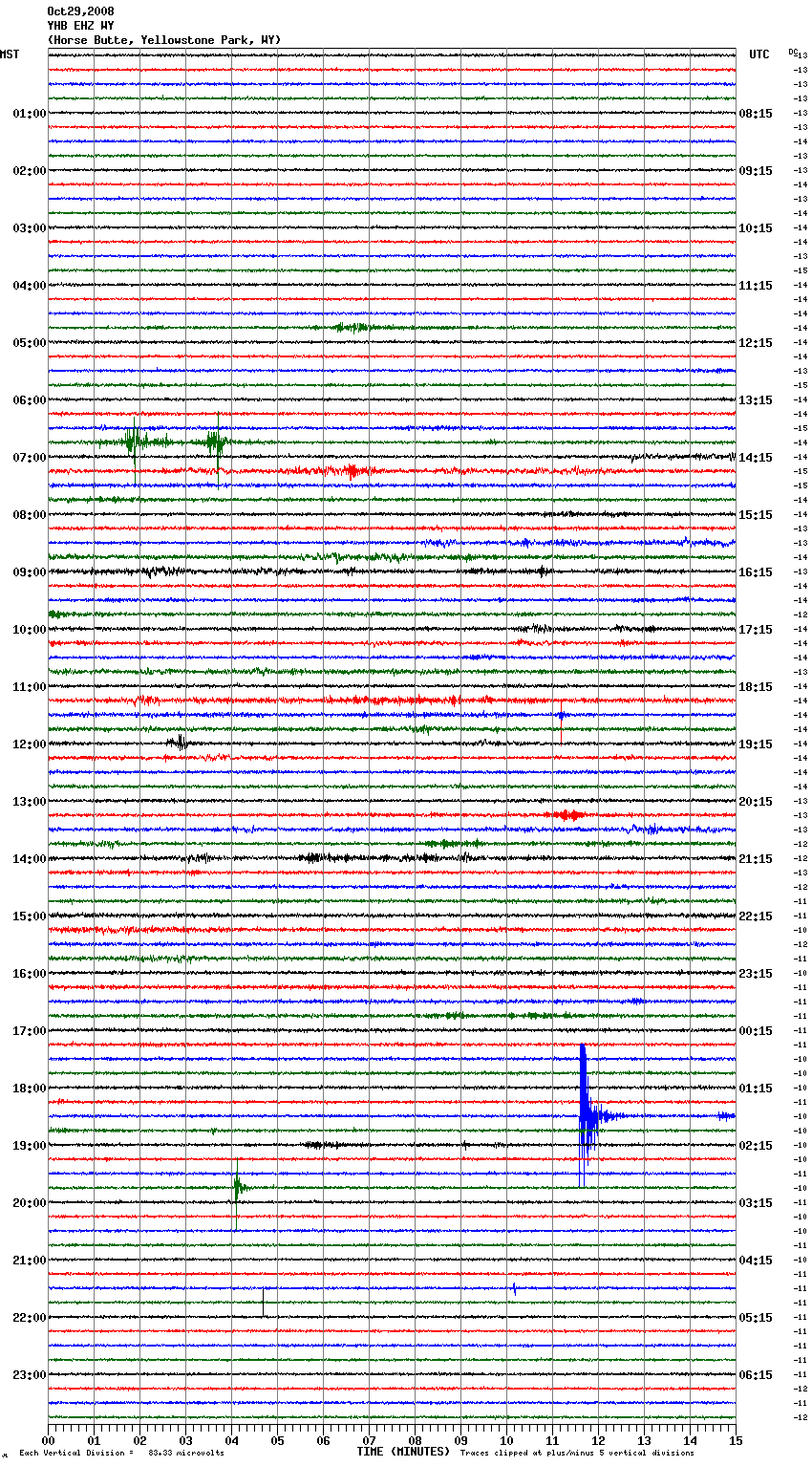Viewport: 812px width, 1466px height.
Task: Click the 08:15 UTC time label
Action: (756, 114)
